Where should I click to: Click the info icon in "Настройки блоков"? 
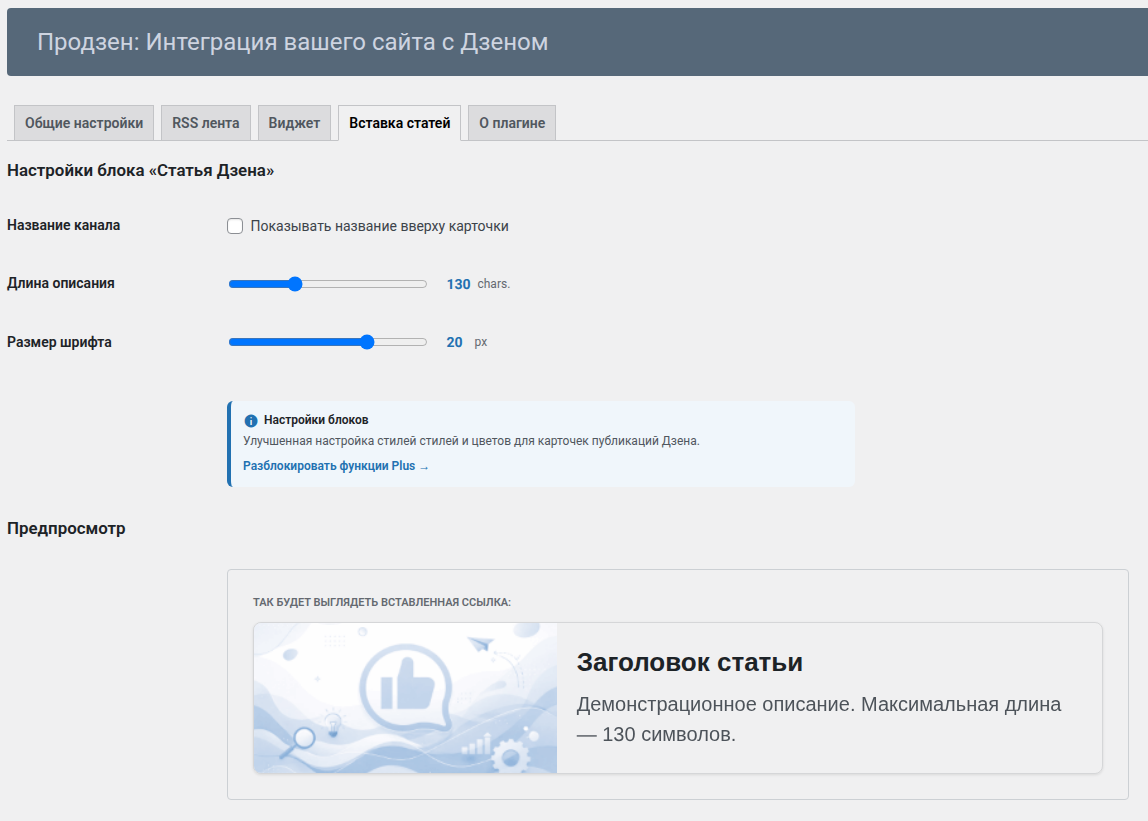point(250,422)
